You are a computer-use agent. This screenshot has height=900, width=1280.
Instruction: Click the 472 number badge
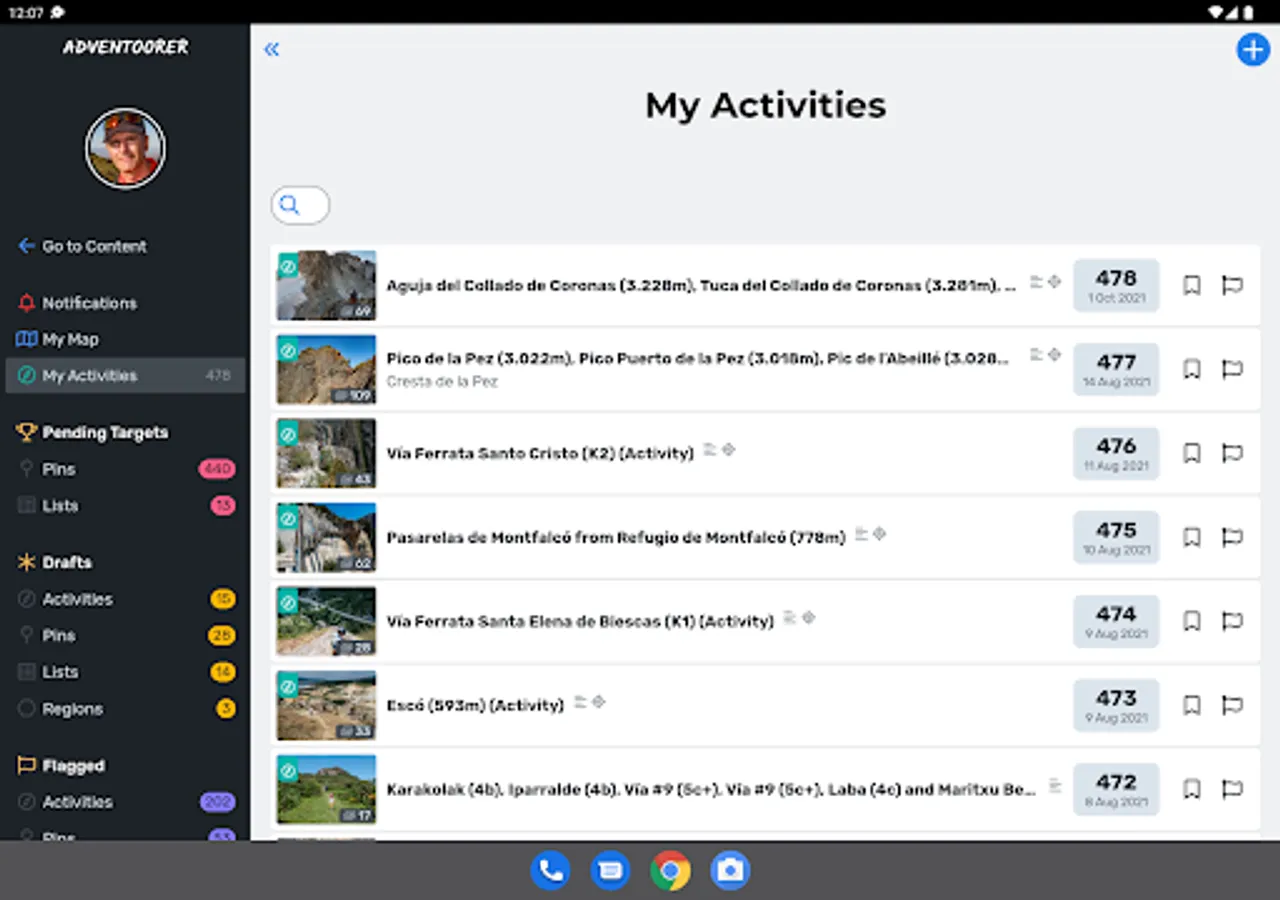(1116, 789)
